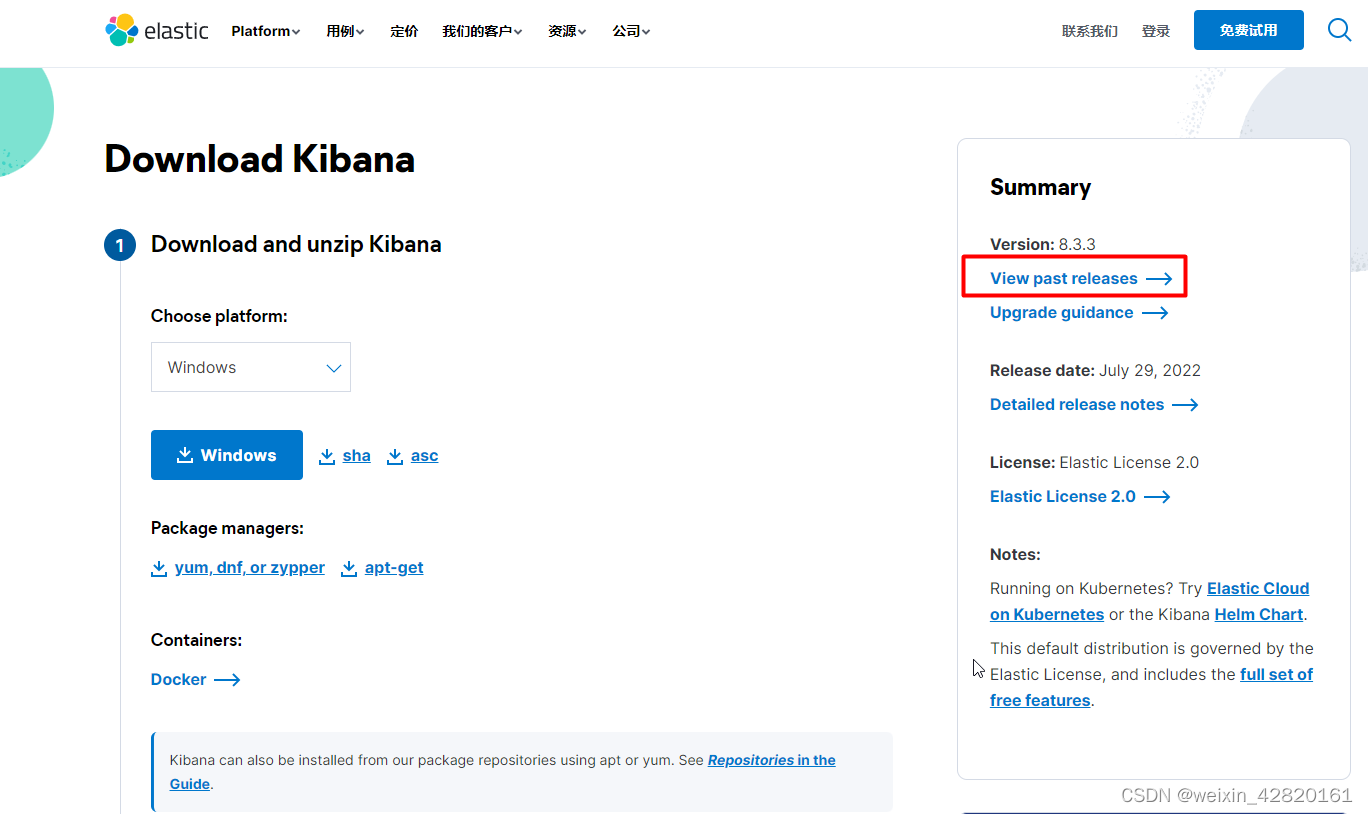
Task: Expand the 资源 menu
Action: tap(567, 31)
